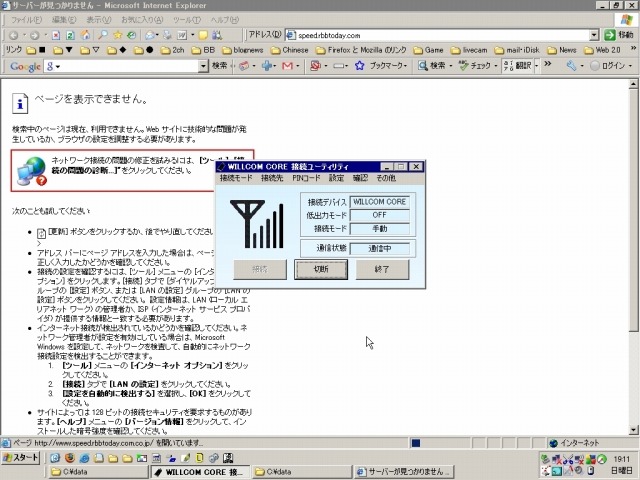Refresh the page using the green refresh icon

(70, 36)
